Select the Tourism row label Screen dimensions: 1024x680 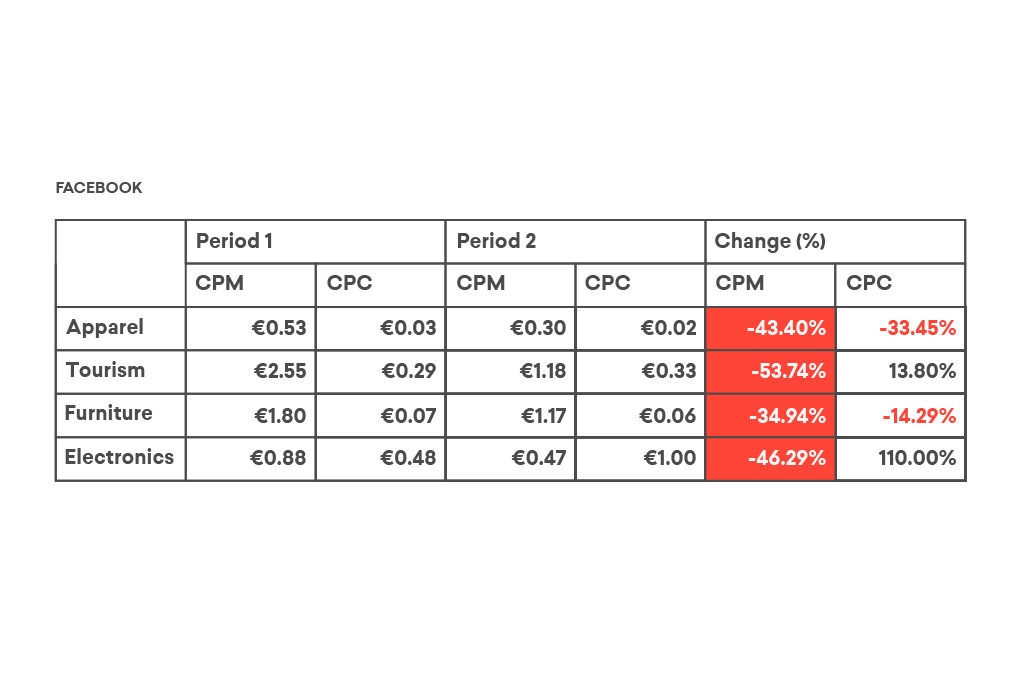click(x=105, y=370)
